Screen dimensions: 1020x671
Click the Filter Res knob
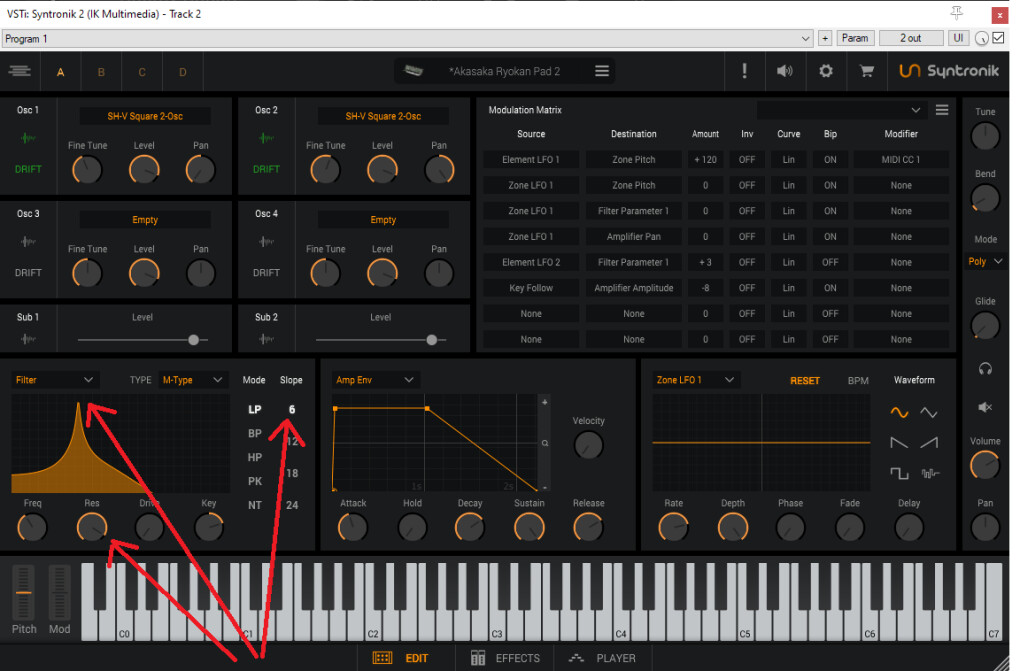[x=92, y=527]
